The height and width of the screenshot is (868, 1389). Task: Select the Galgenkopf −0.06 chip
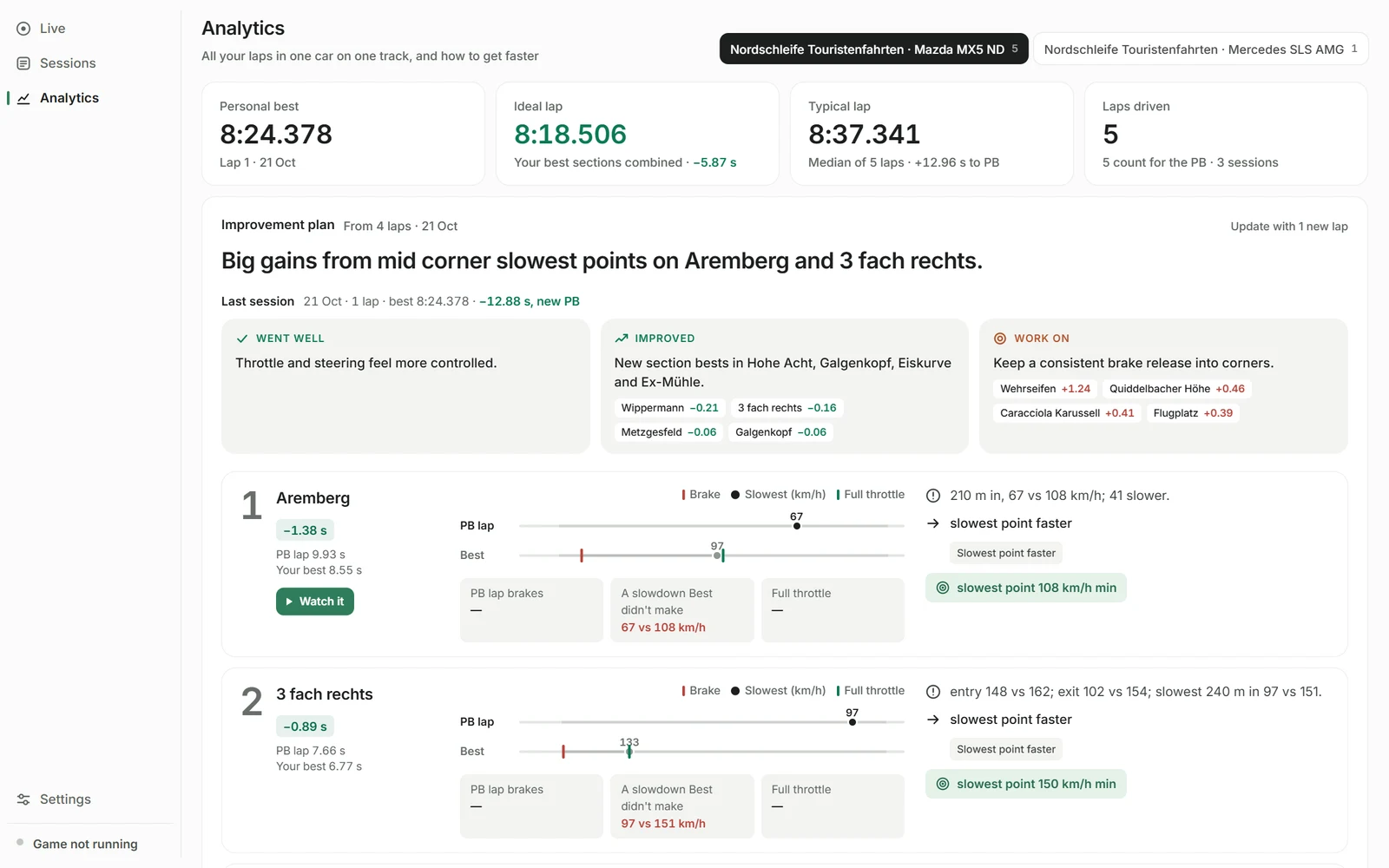[780, 432]
